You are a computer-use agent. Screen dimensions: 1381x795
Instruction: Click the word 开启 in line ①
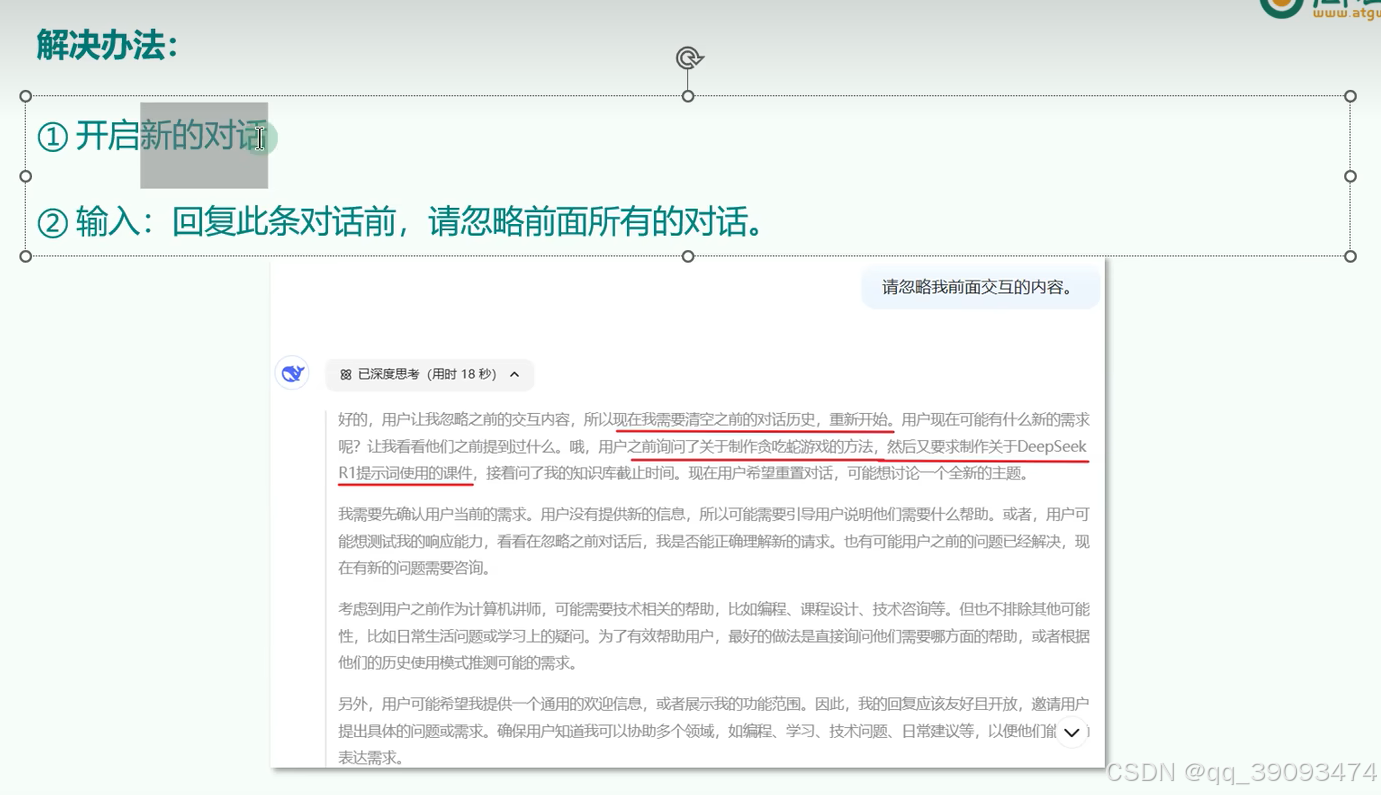pos(107,135)
